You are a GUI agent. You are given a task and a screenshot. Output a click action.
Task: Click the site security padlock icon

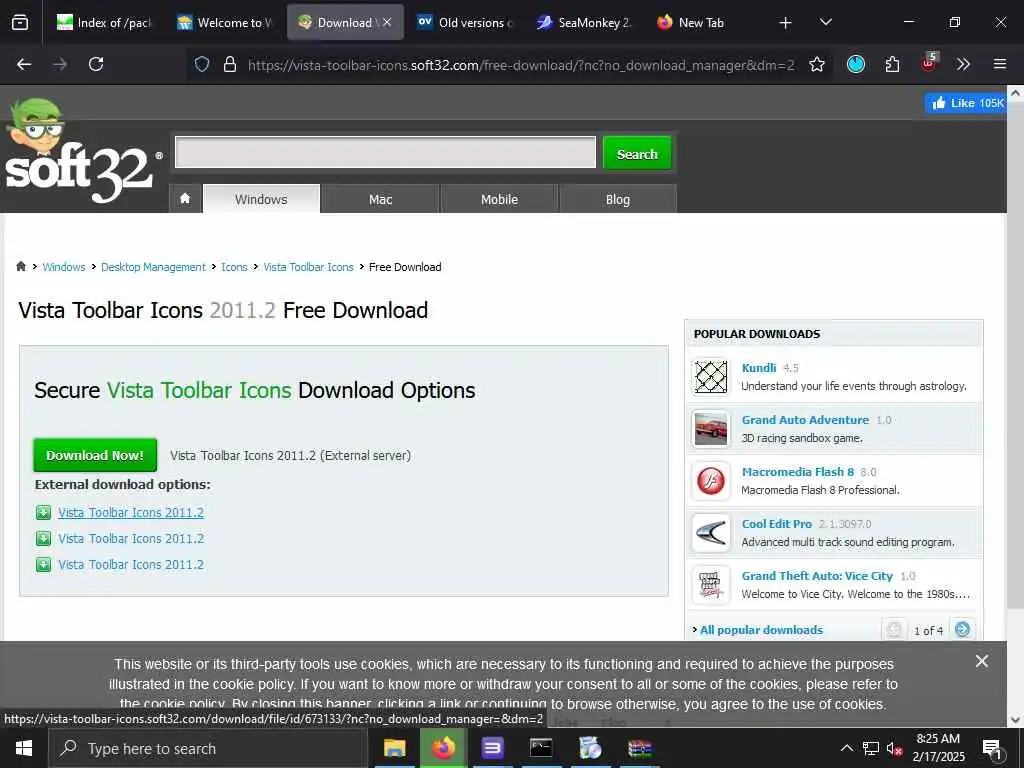229,64
